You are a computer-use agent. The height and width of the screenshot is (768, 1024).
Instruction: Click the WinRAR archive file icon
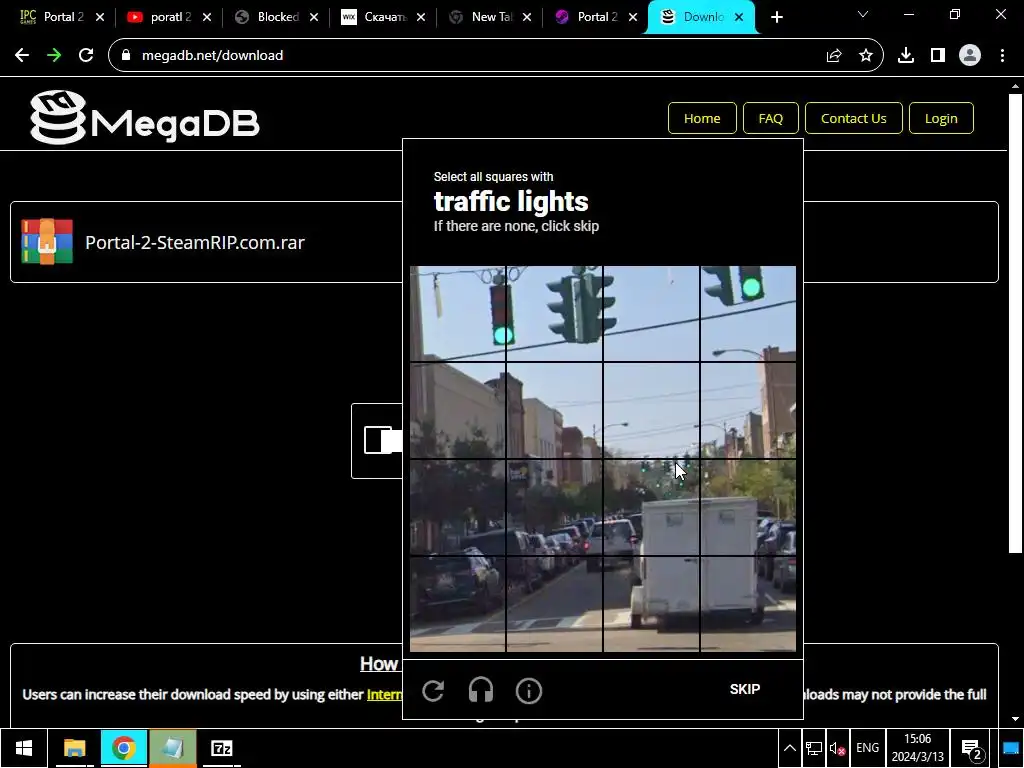coord(47,241)
